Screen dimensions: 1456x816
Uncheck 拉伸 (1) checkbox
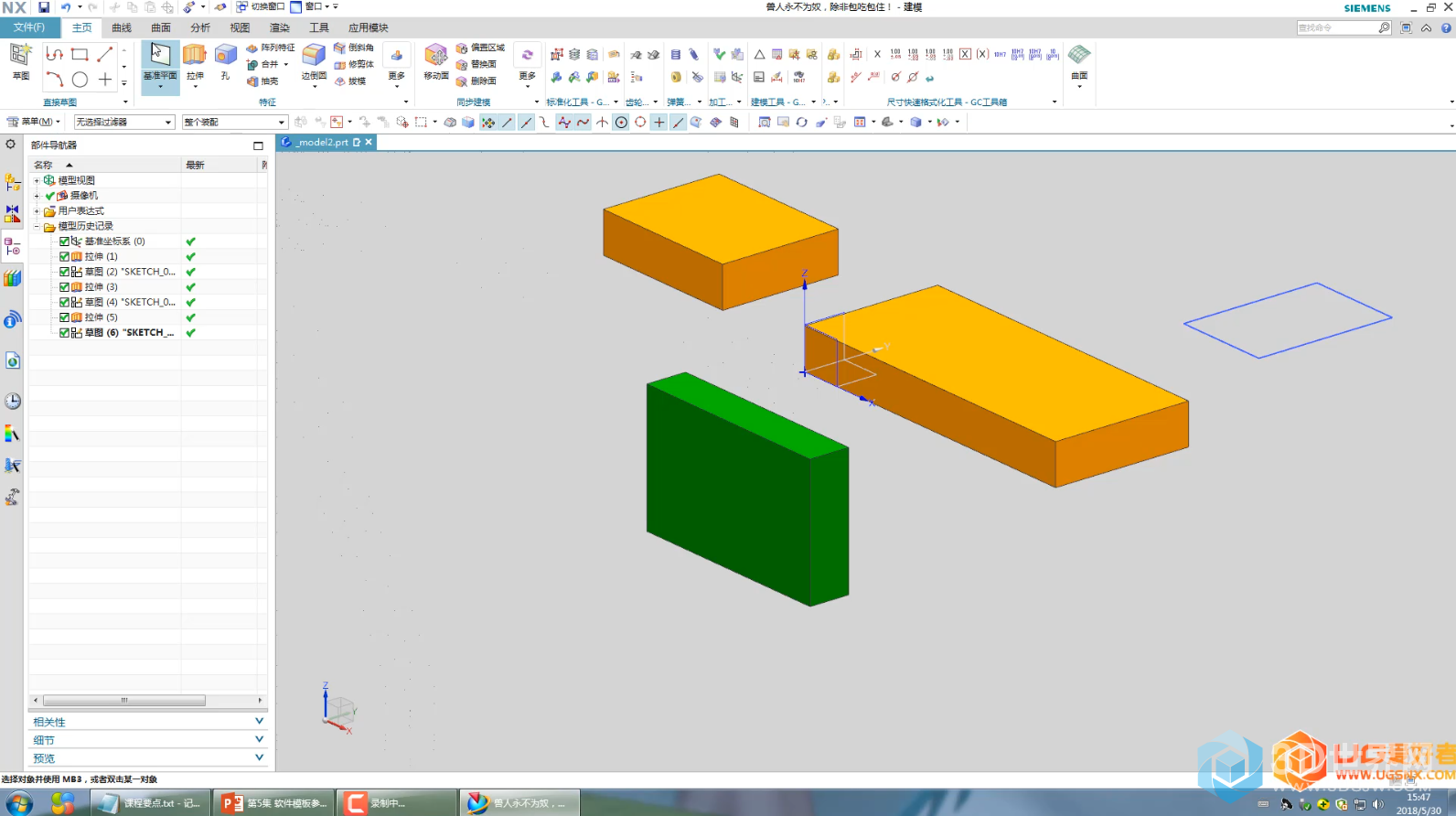(64, 257)
